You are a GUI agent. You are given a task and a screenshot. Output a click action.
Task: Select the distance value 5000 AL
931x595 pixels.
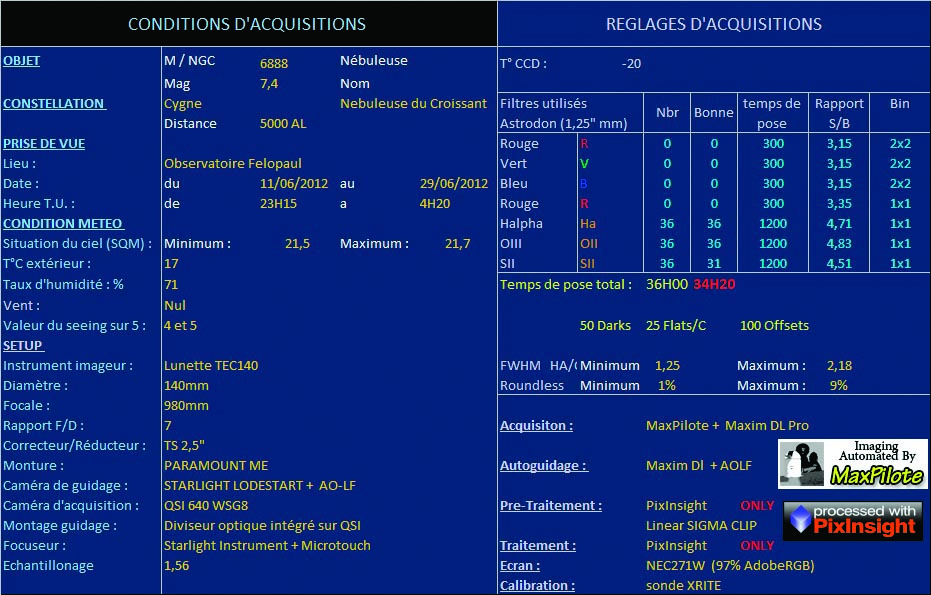283,124
